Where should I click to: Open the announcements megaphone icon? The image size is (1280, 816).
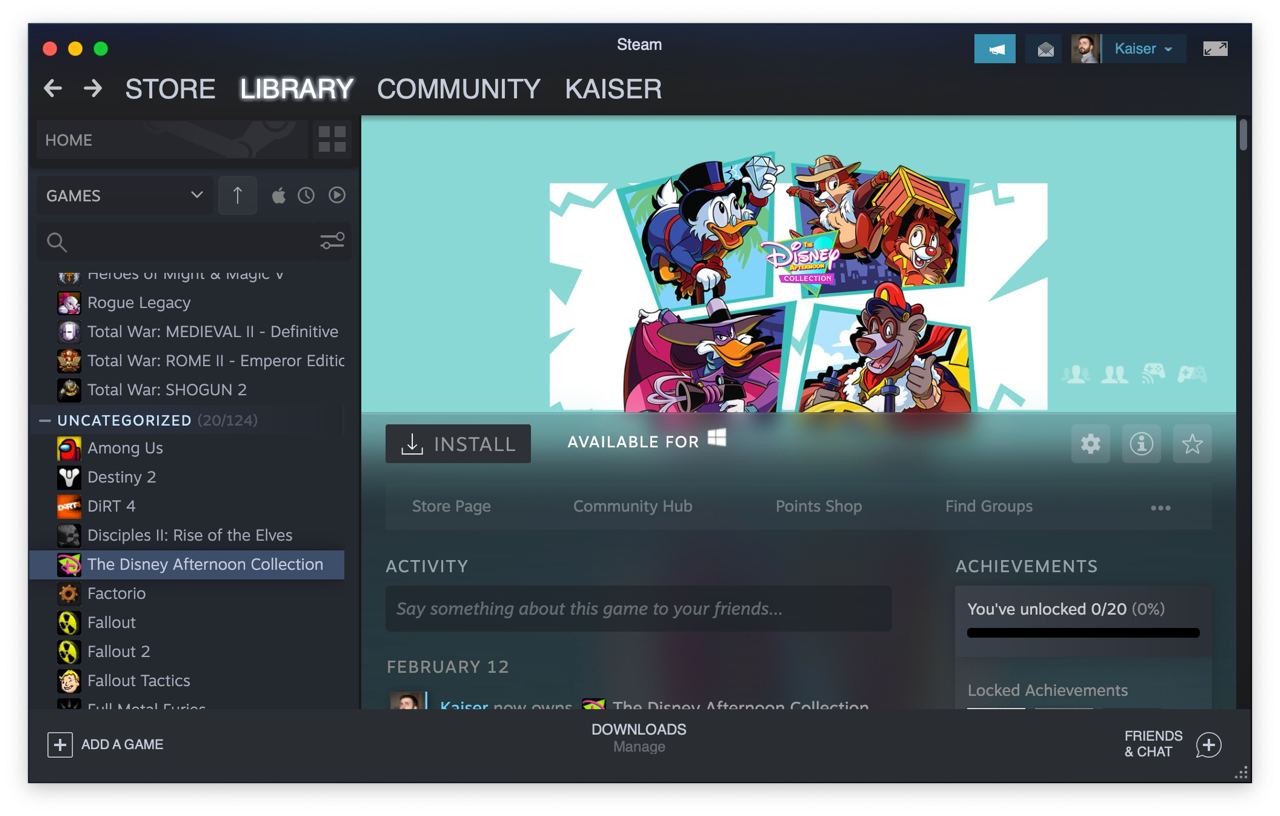[x=995, y=49]
